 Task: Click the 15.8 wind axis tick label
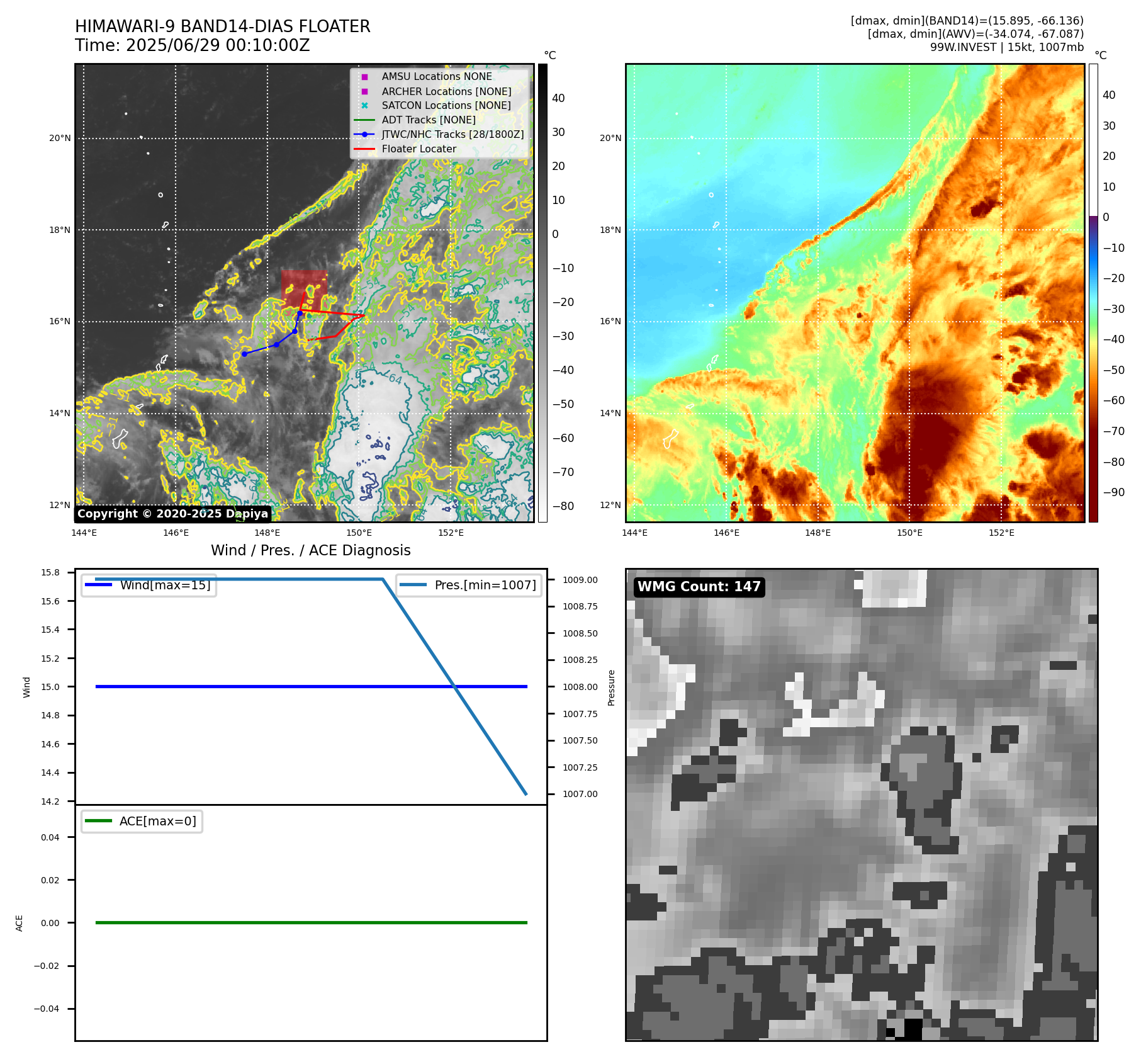point(50,572)
